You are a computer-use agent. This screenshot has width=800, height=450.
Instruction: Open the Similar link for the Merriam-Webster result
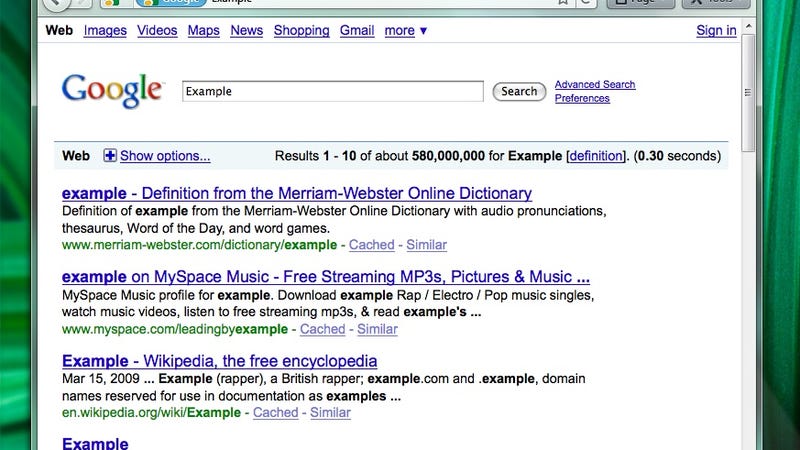(427, 245)
